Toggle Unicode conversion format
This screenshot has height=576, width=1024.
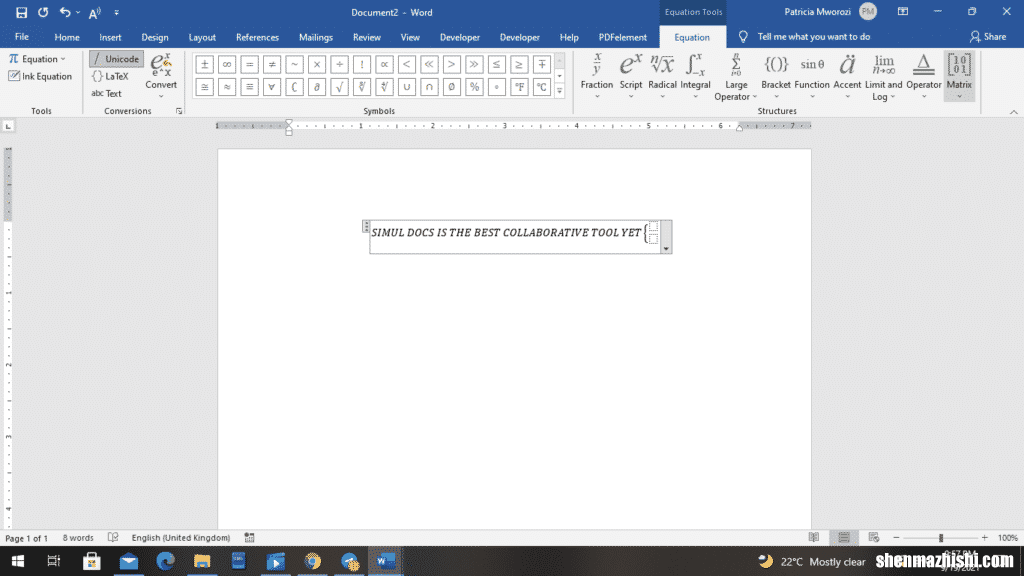click(x=116, y=59)
